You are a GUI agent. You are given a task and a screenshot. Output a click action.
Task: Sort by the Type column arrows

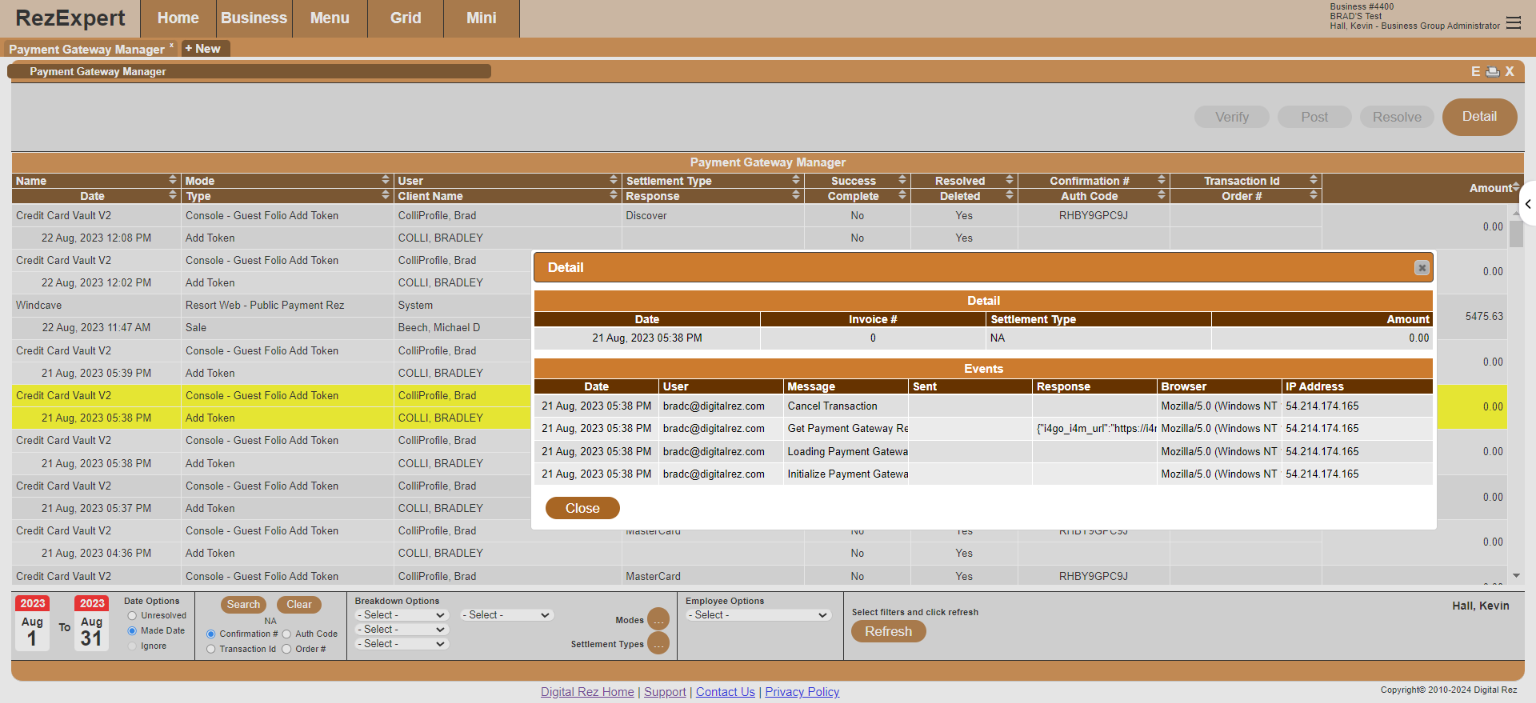click(x=386, y=196)
